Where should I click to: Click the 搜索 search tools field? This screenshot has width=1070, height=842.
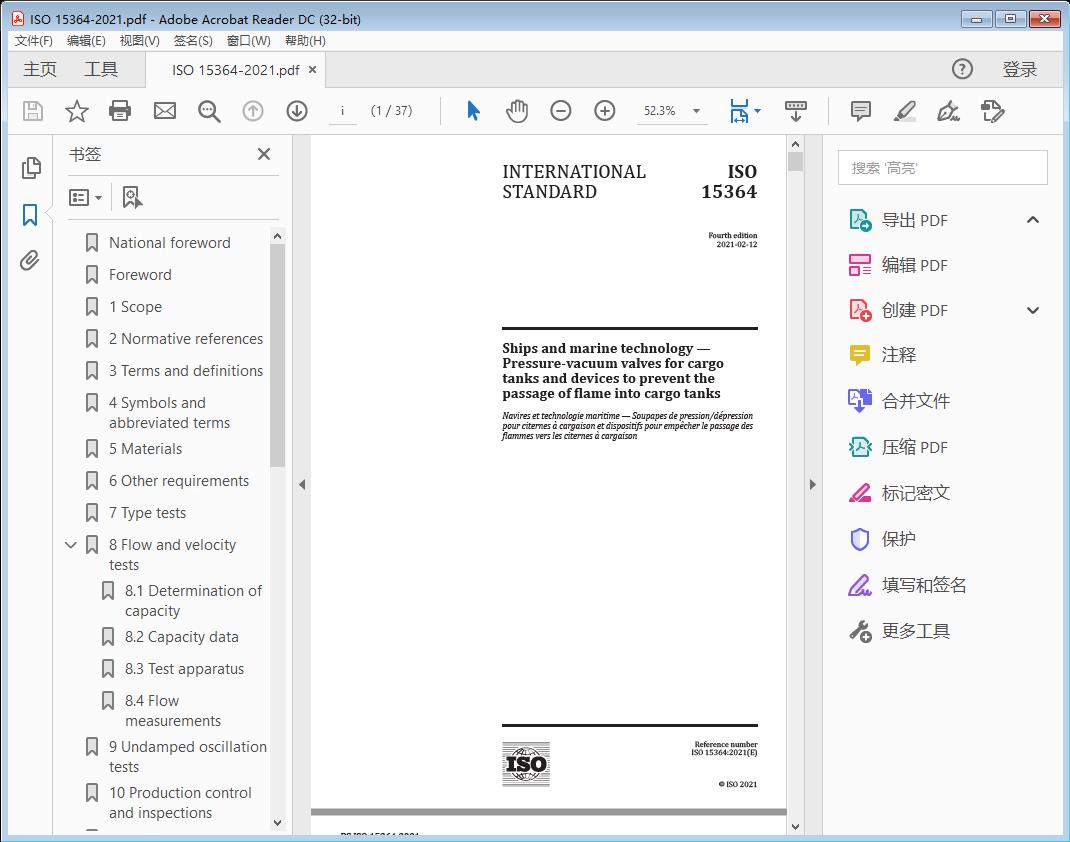click(942, 168)
